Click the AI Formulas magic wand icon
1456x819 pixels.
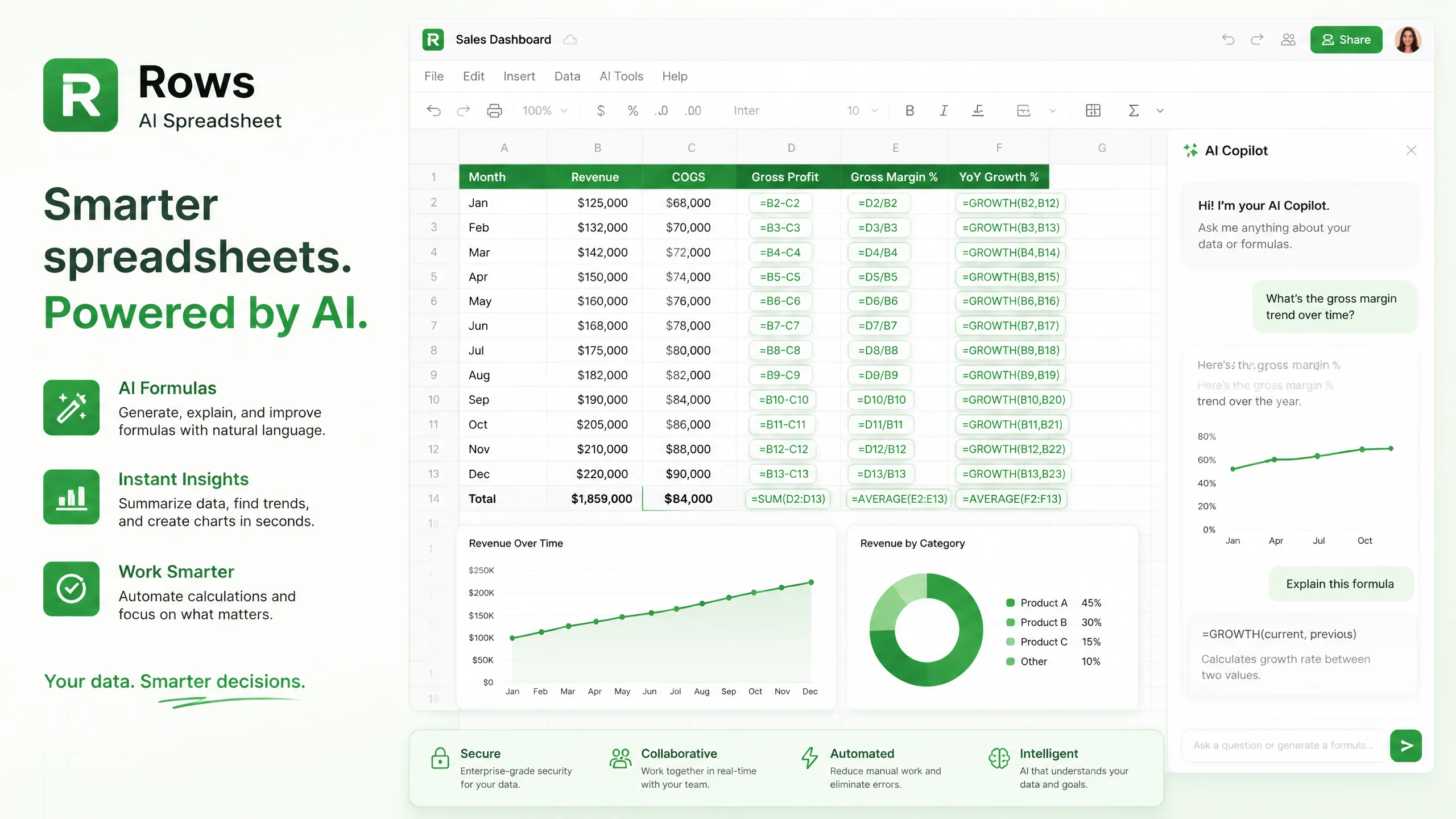[x=71, y=408]
